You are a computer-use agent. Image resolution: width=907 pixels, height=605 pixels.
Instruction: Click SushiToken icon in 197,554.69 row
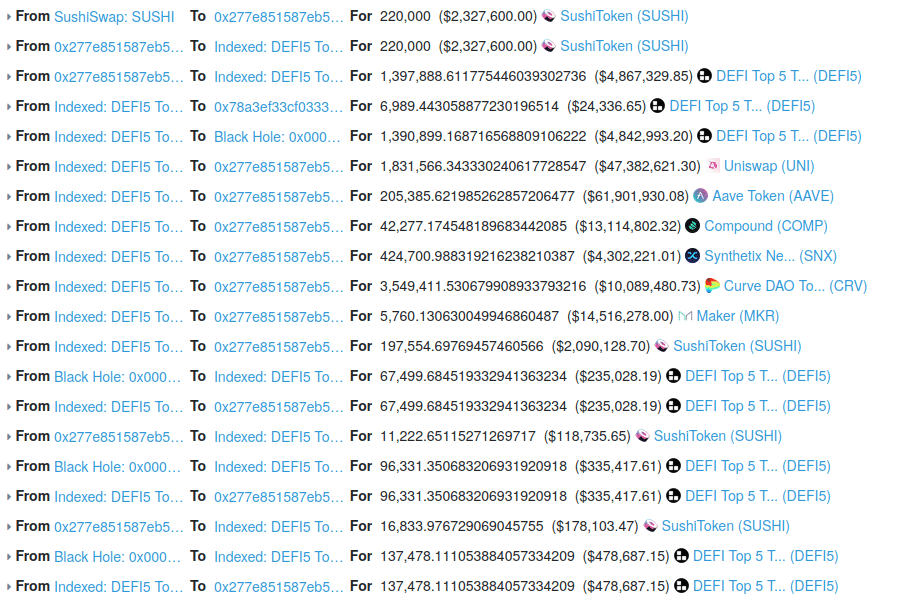point(662,346)
